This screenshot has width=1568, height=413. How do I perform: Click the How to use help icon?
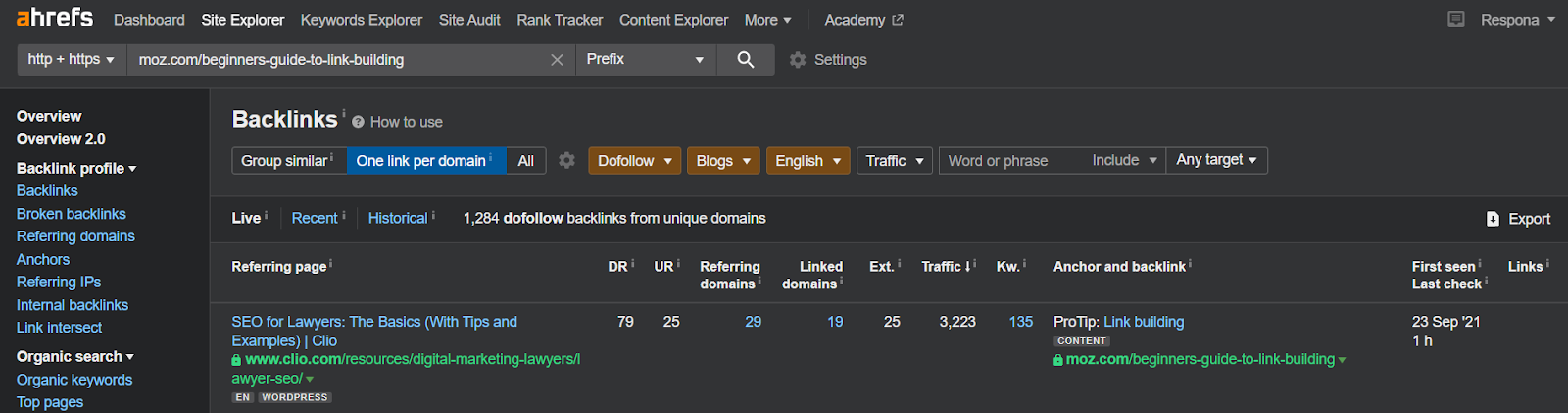pyautogui.click(x=358, y=122)
